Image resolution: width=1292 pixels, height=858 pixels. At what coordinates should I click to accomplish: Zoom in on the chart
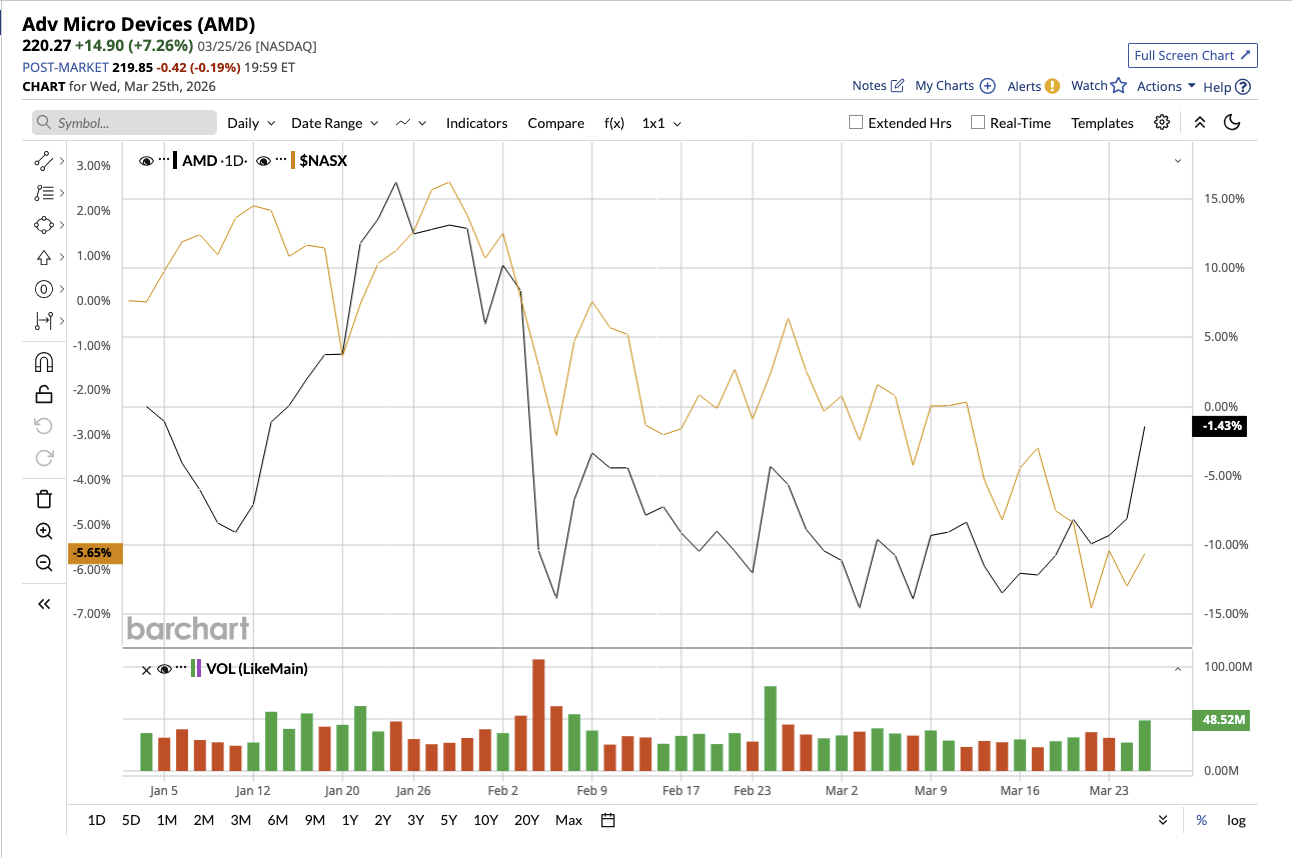coord(44,531)
